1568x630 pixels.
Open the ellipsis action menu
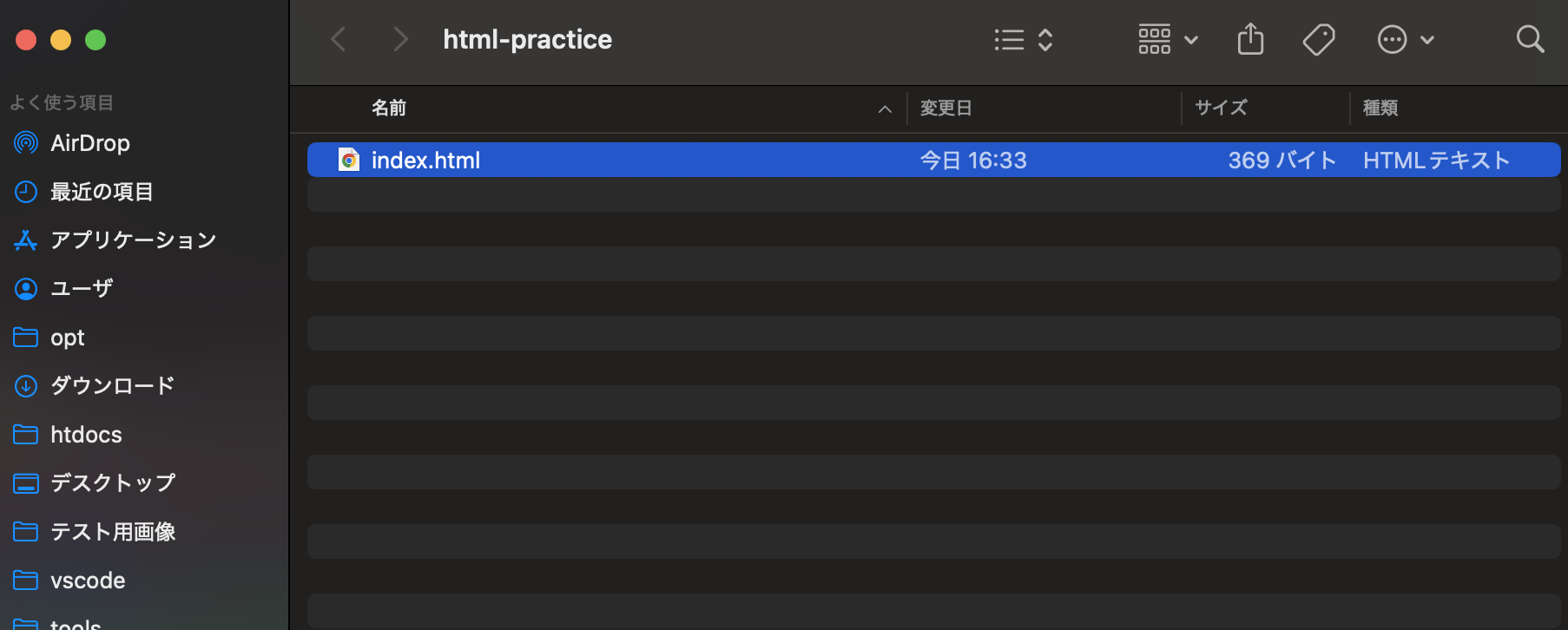tap(1405, 40)
